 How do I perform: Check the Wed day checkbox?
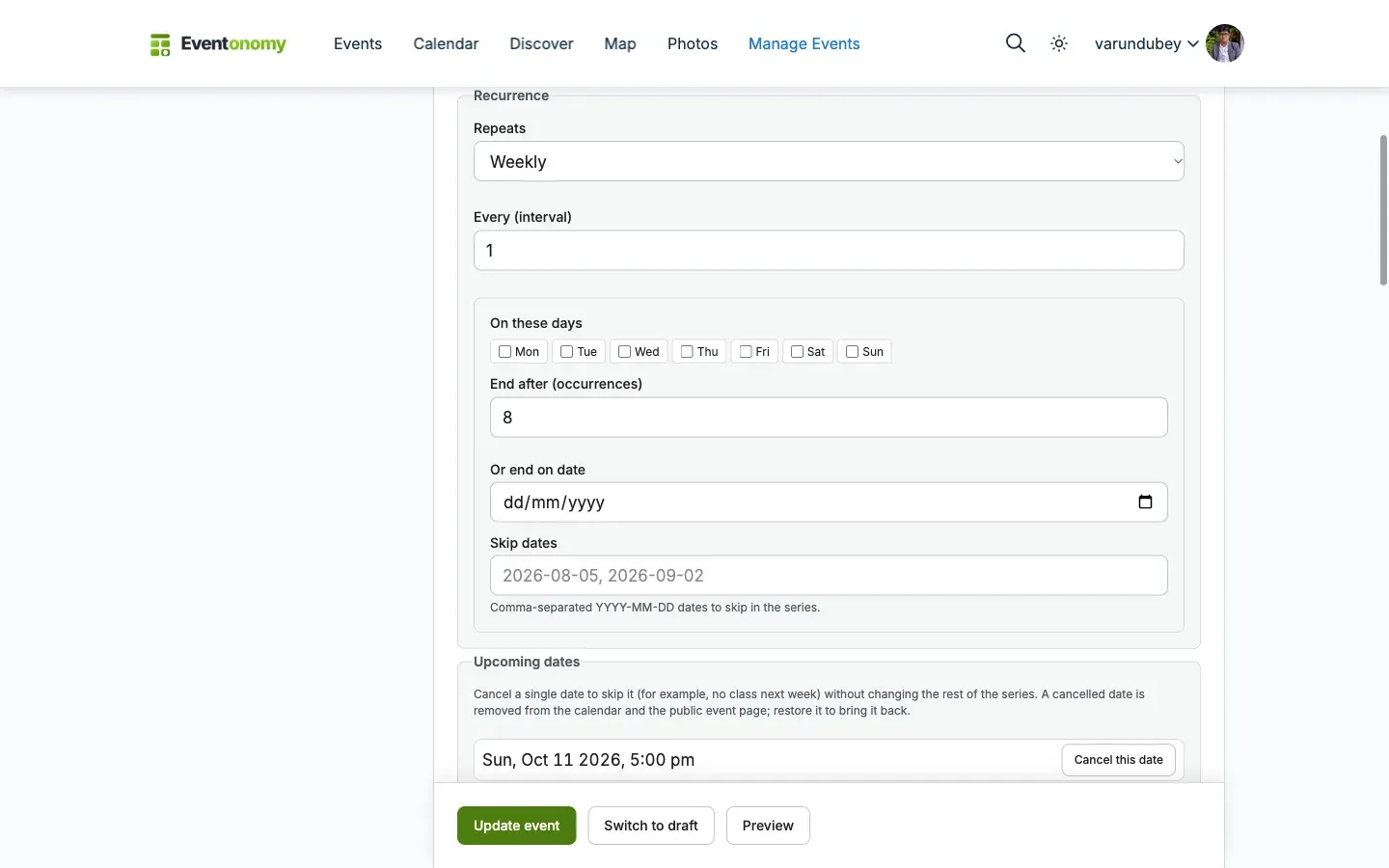[x=624, y=351]
